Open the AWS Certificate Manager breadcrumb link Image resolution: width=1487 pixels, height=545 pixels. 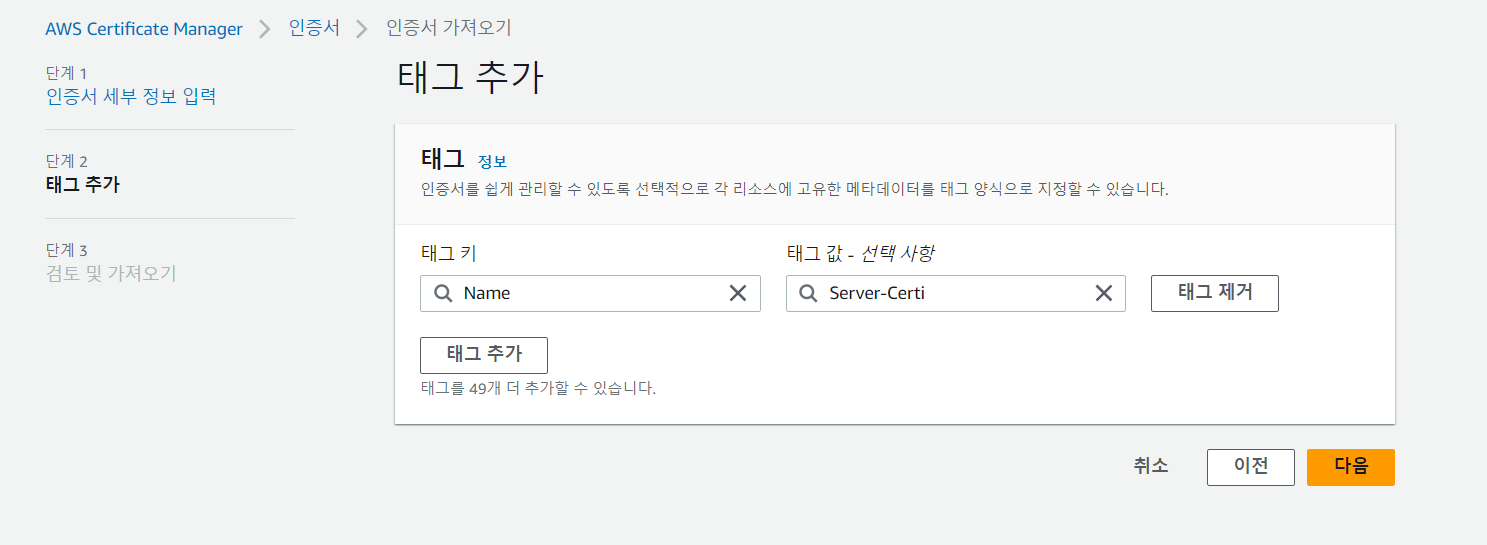[x=144, y=29]
